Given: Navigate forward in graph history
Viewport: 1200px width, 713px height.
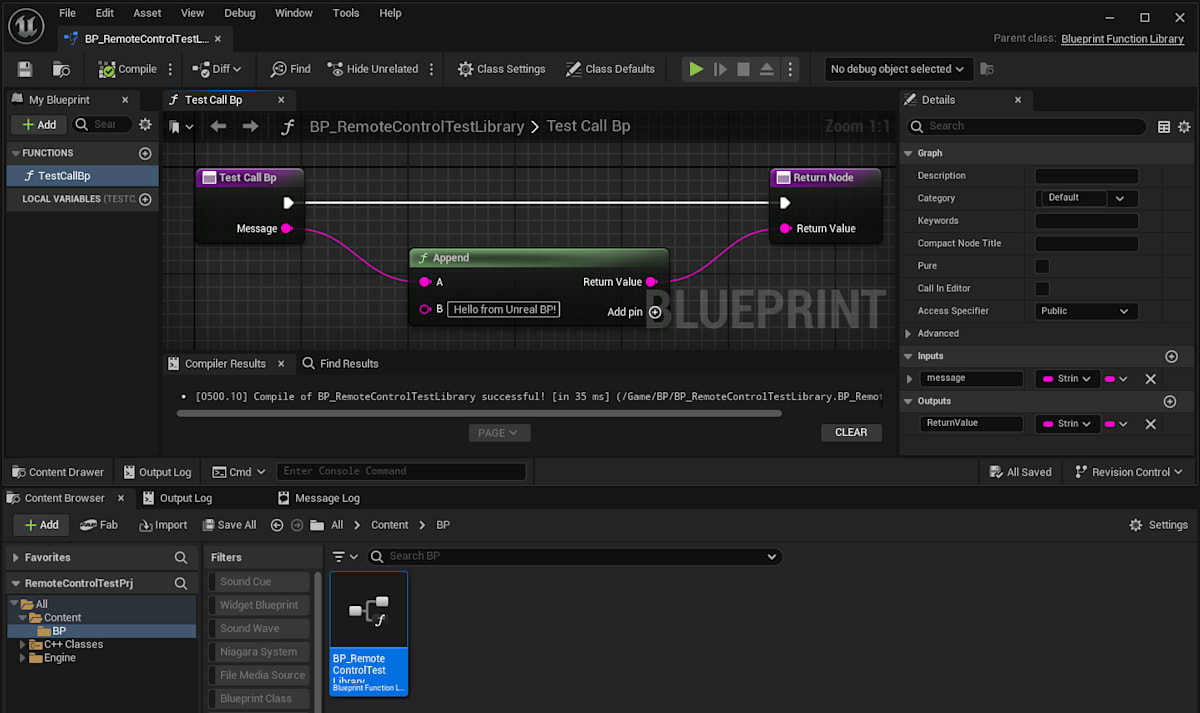Looking at the screenshot, I should [x=250, y=127].
